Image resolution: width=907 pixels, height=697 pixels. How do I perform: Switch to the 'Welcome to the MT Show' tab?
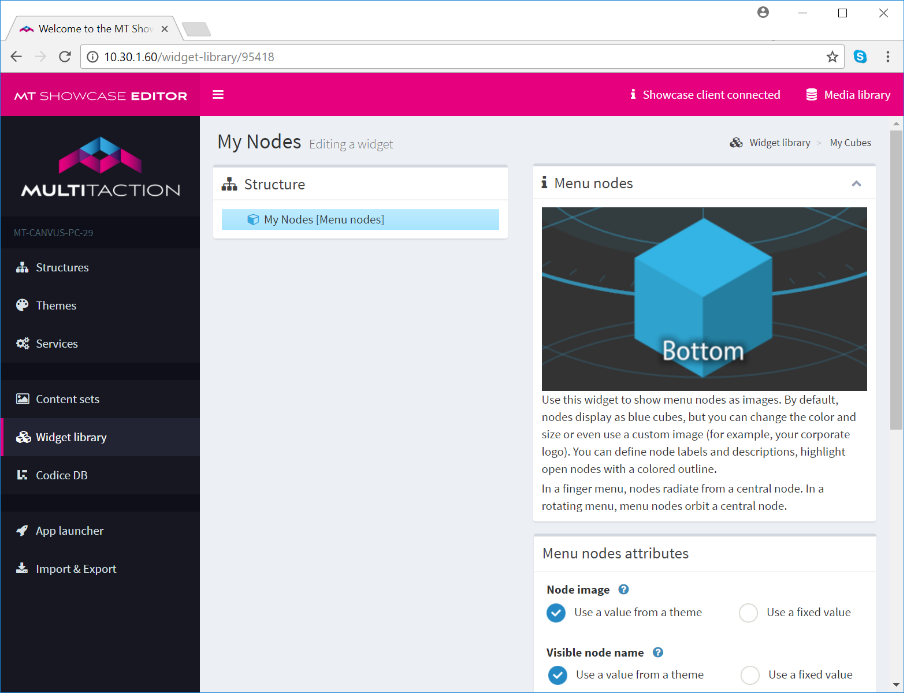90,28
